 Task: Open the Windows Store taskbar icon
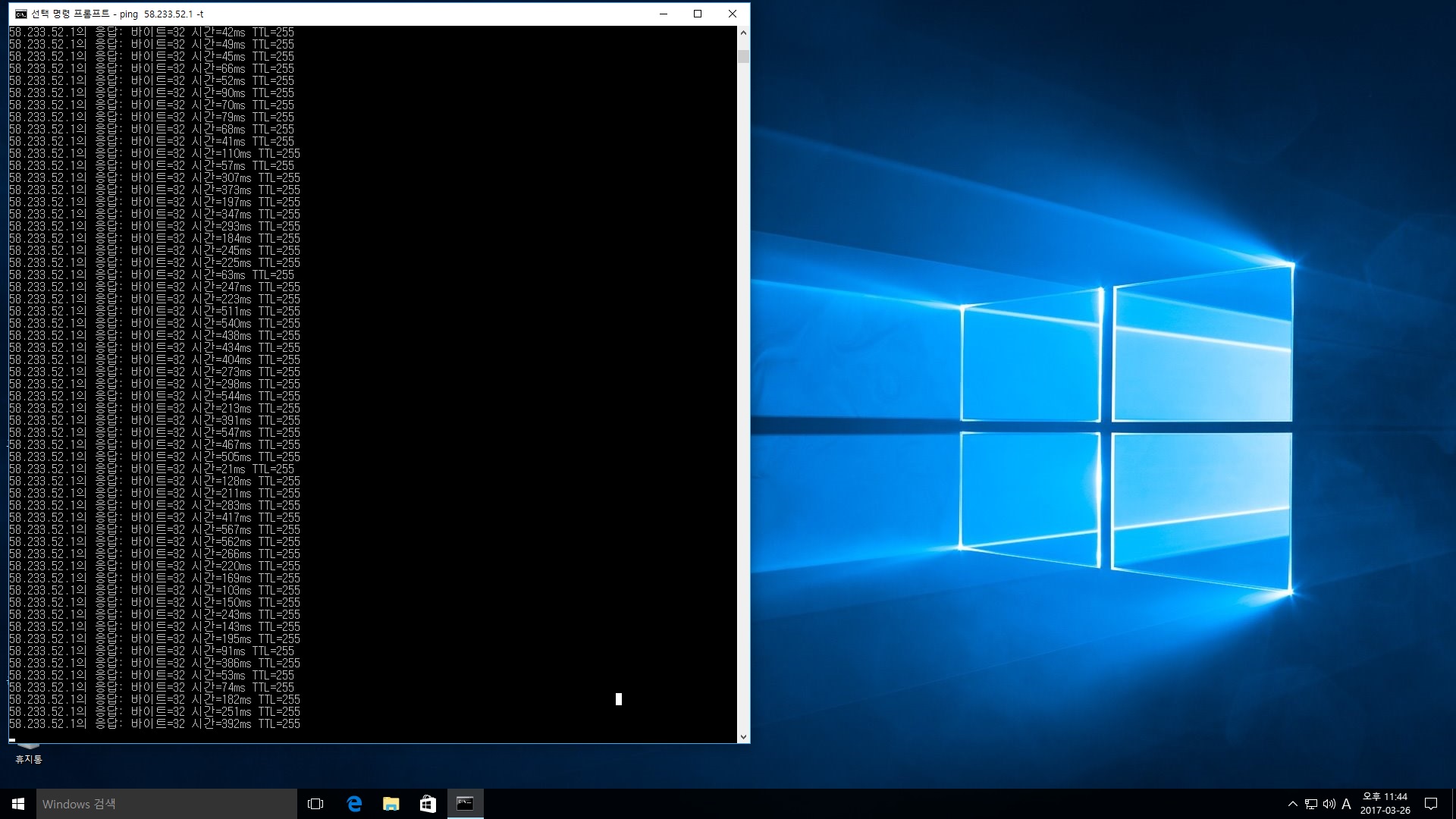(x=428, y=804)
